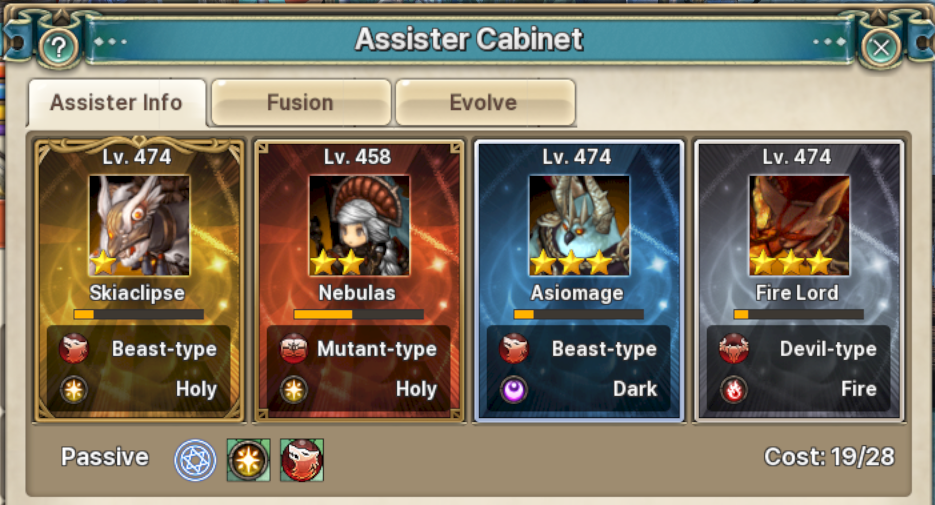Click Asiomage's Dark element icon
The width and height of the screenshot is (935, 505).
coord(514,390)
